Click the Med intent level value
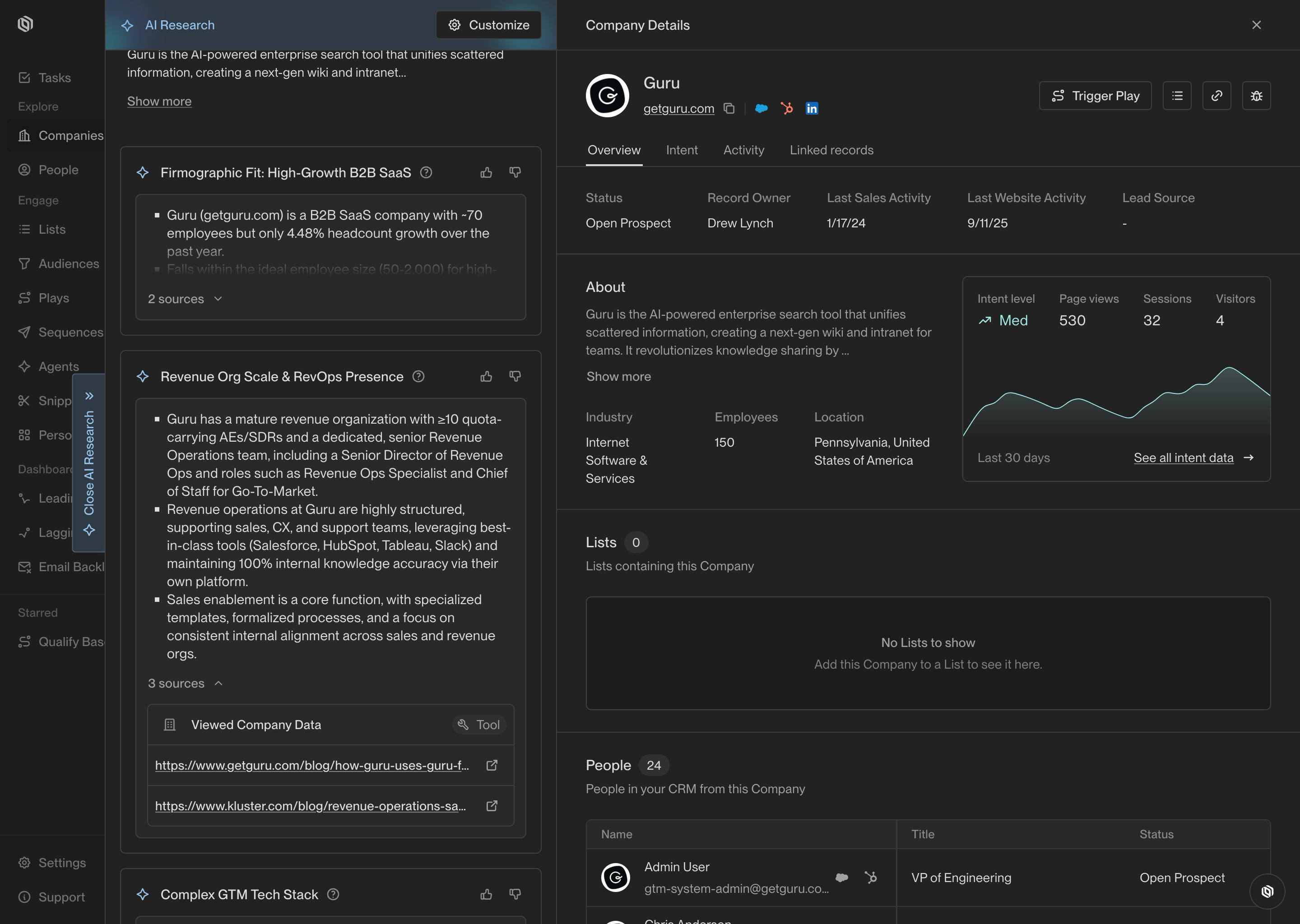 pyautogui.click(x=1003, y=320)
